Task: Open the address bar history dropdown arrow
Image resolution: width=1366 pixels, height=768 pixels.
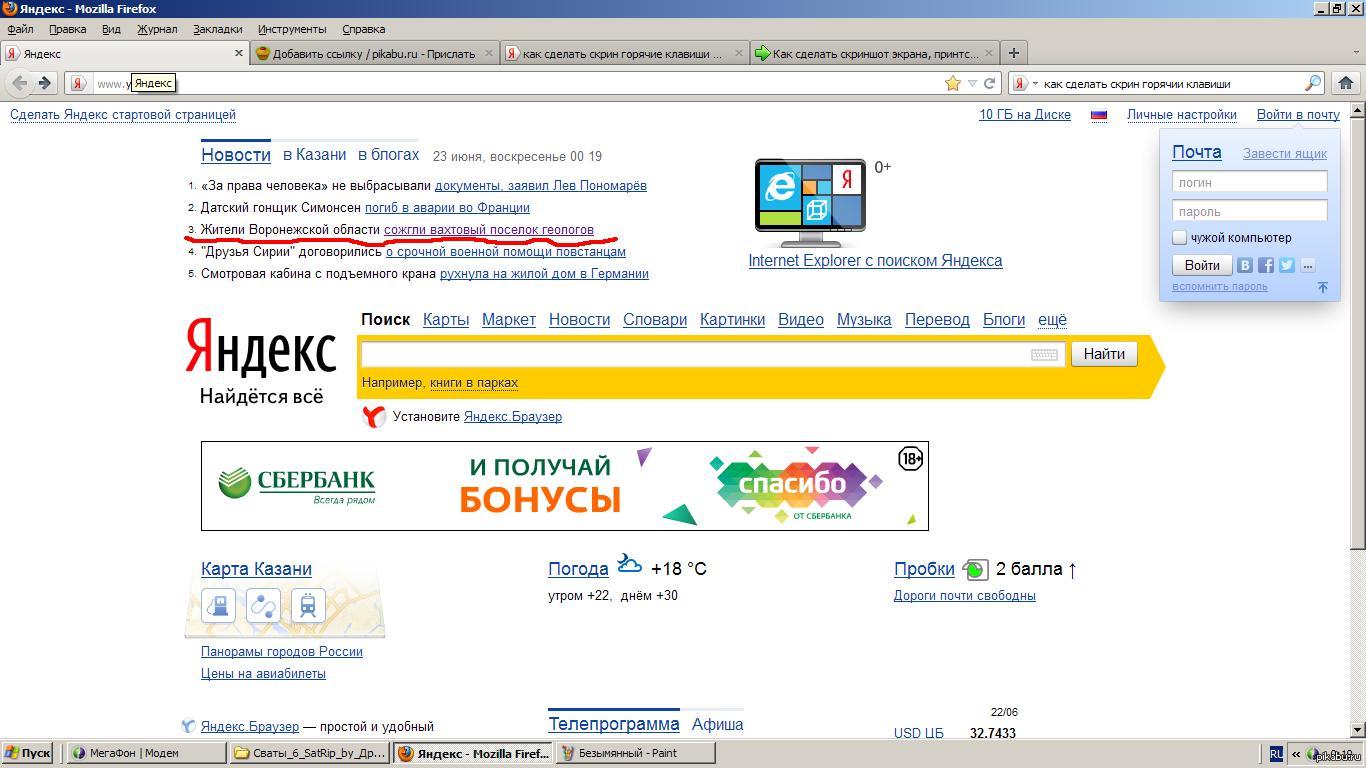Action: tap(971, 83)
